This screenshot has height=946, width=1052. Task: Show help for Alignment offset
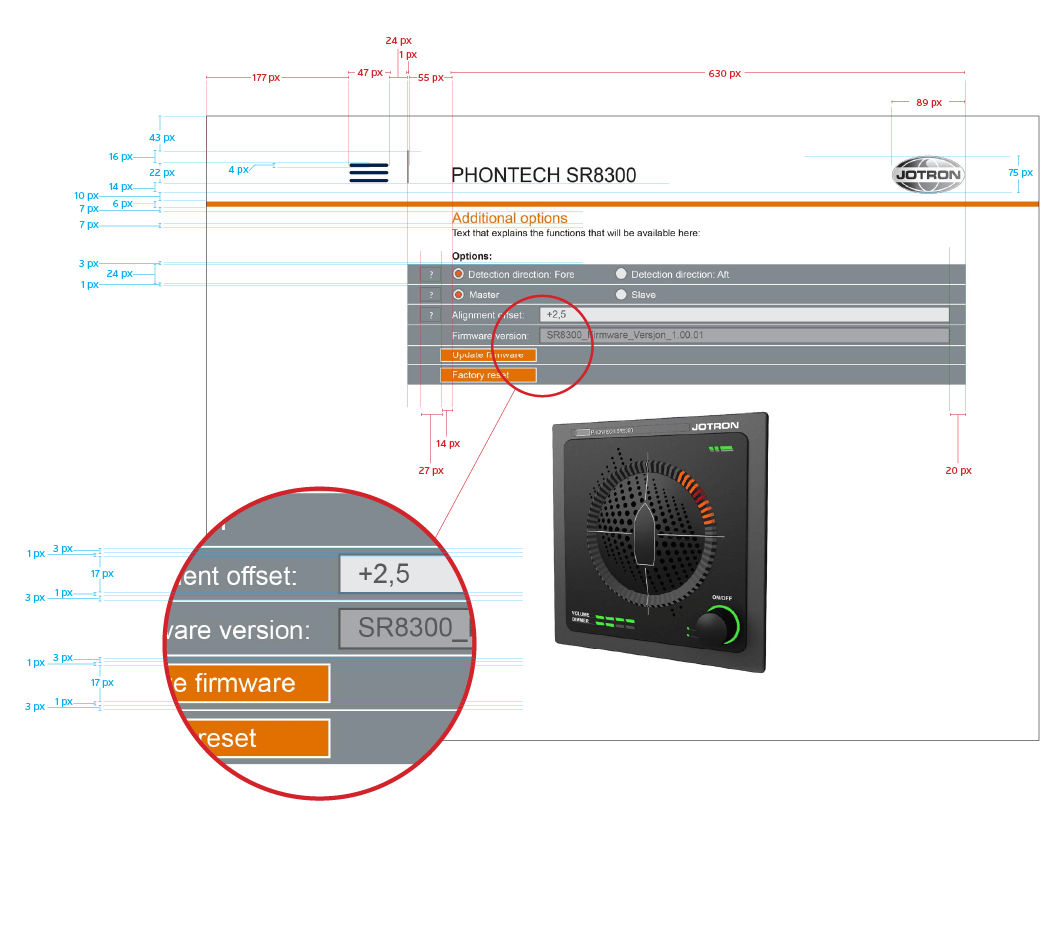(x=431, y=315)
